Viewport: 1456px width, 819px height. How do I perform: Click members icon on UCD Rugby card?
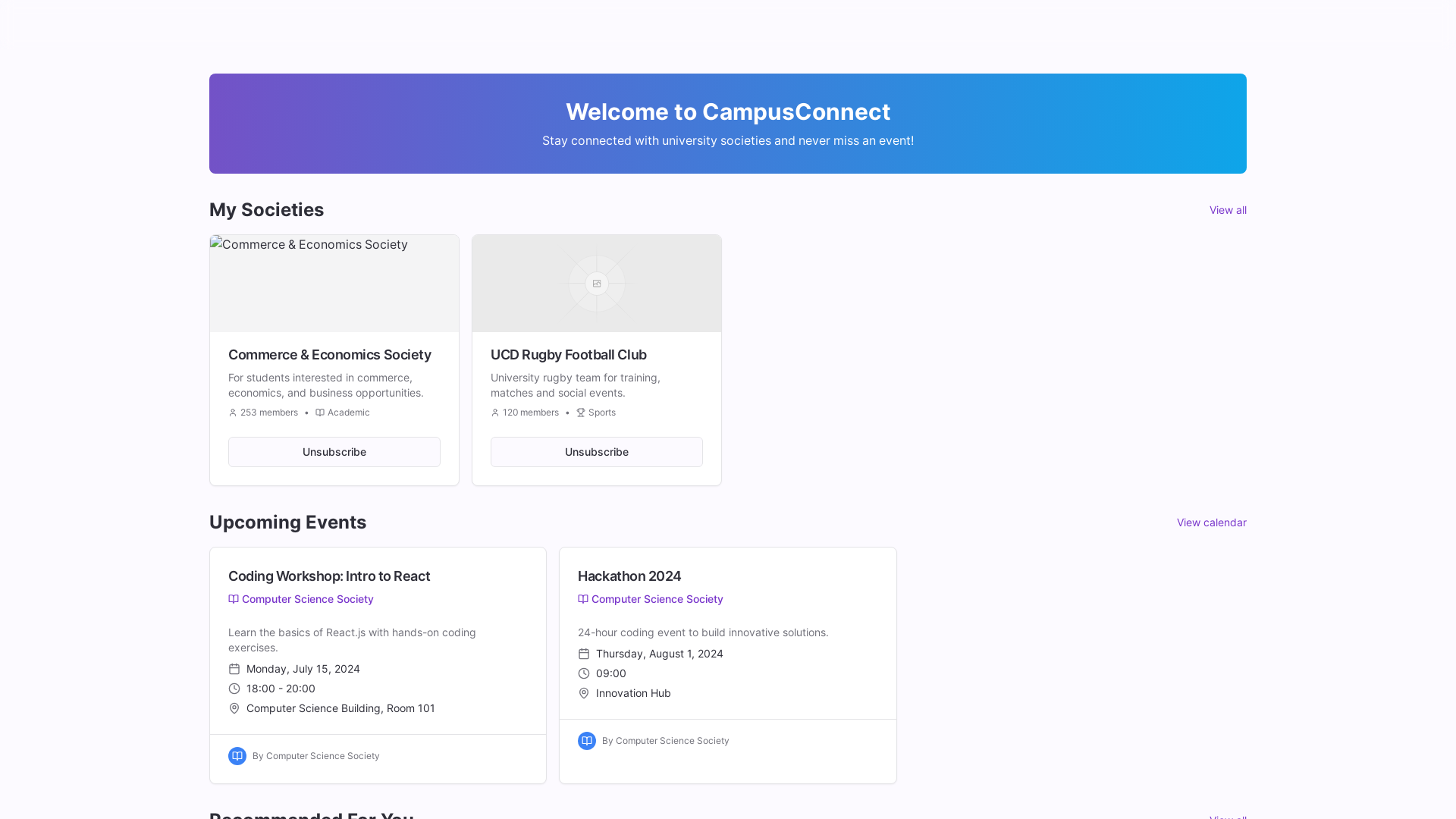click(495, 413)
